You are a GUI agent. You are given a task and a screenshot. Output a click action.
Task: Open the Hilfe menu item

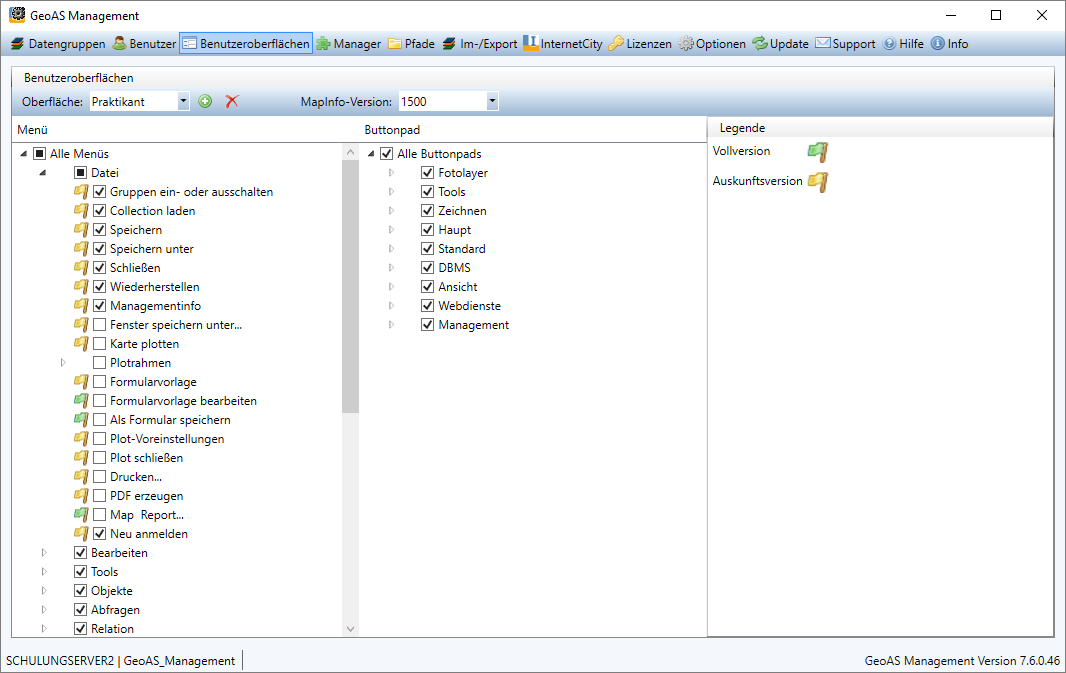tap(903, 44)
